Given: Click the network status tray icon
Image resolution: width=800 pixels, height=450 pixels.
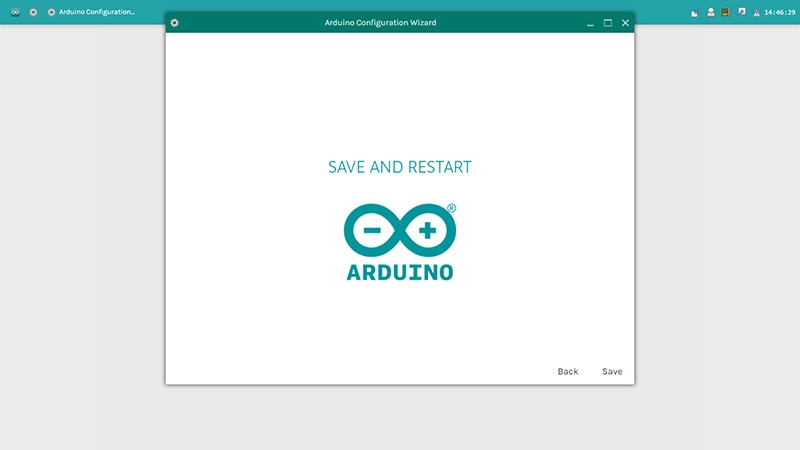Looking at the screenshot, I should coord(695,12).
